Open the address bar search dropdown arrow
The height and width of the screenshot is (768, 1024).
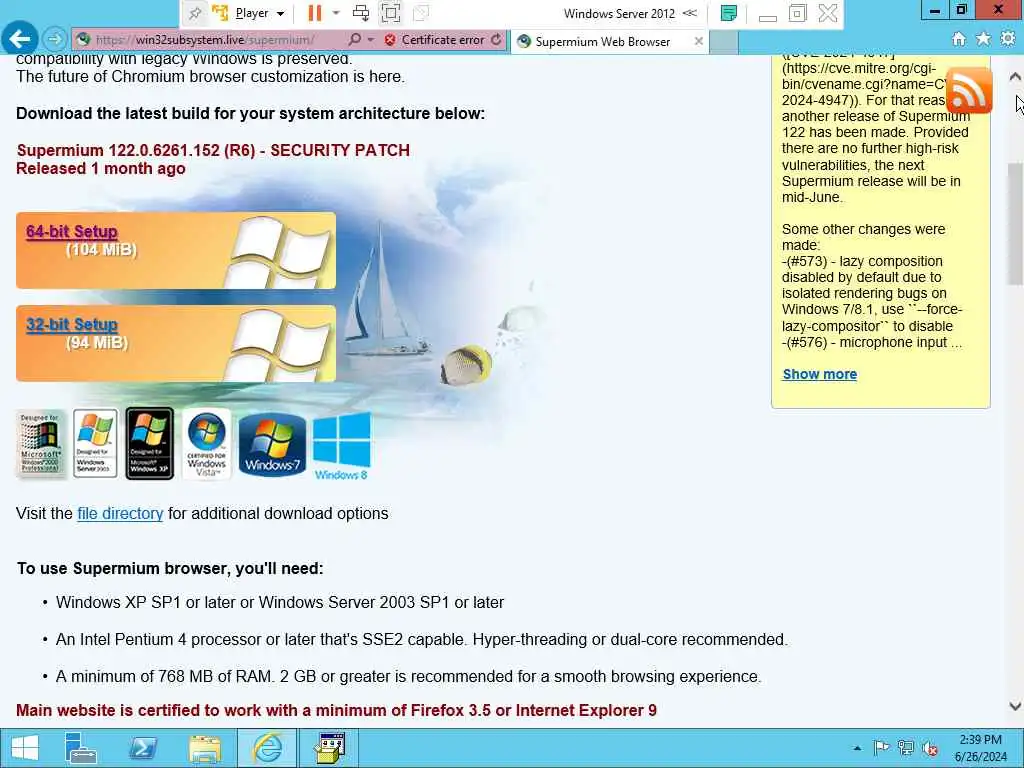[x=370, y=40]
